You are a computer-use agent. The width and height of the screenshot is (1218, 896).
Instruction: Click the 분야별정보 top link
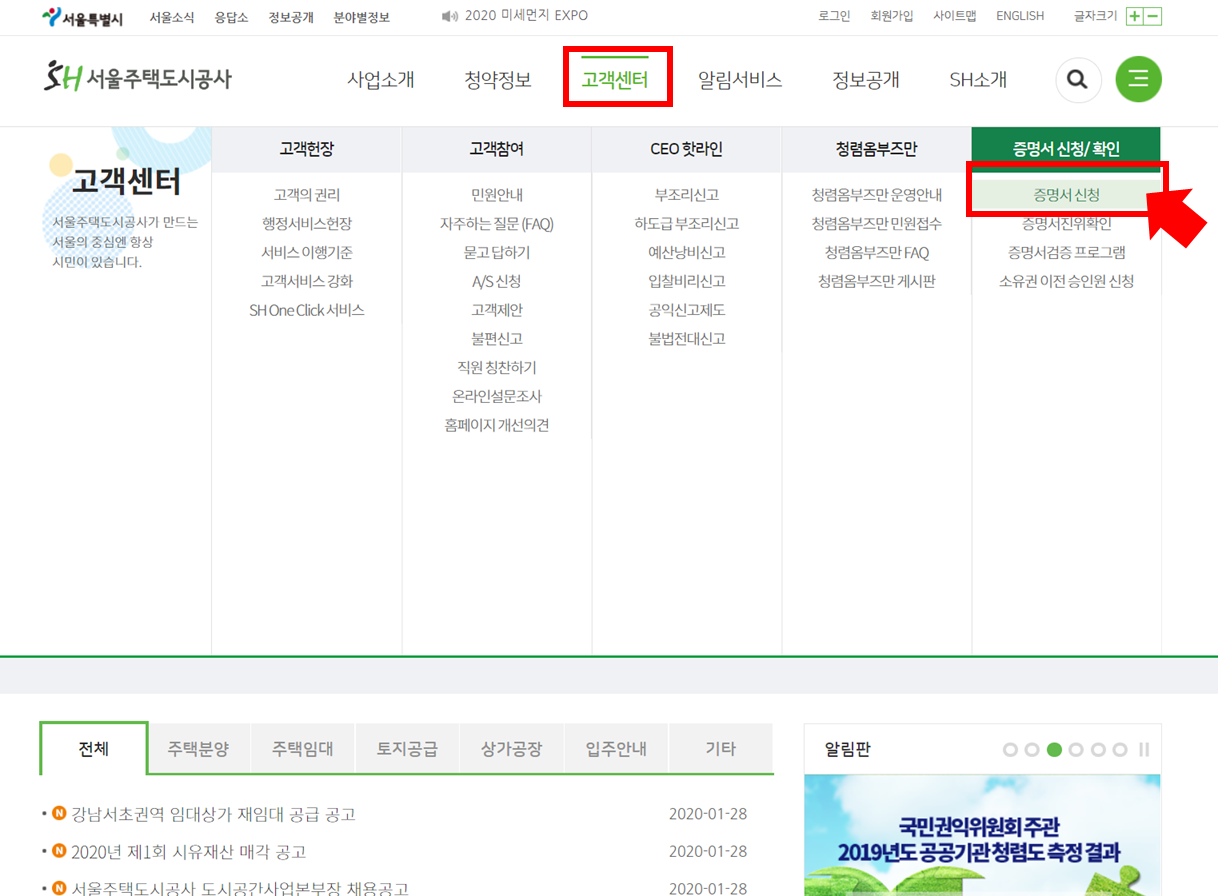point(362,17)
